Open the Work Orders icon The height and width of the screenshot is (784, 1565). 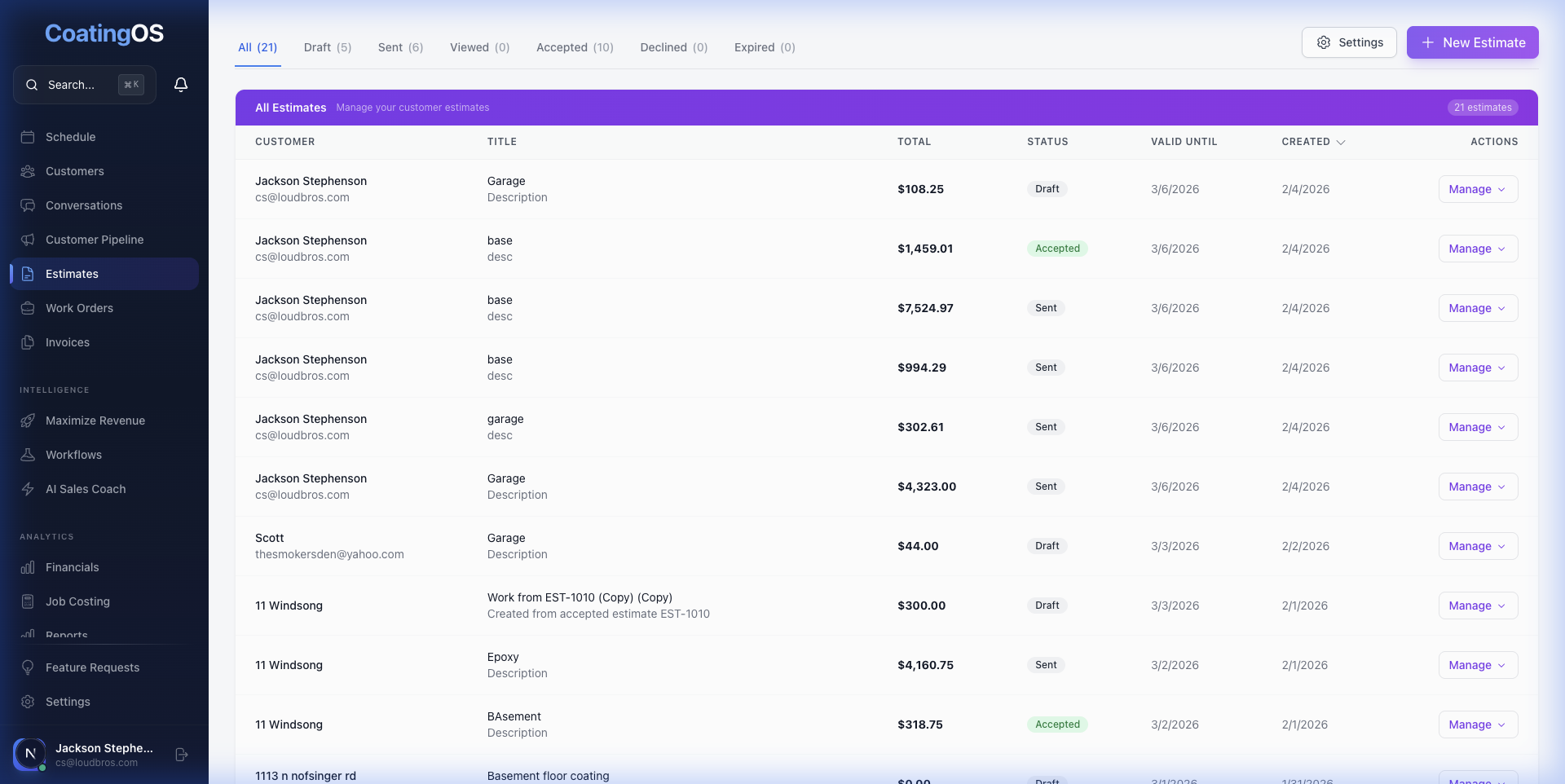pos(29,308)
